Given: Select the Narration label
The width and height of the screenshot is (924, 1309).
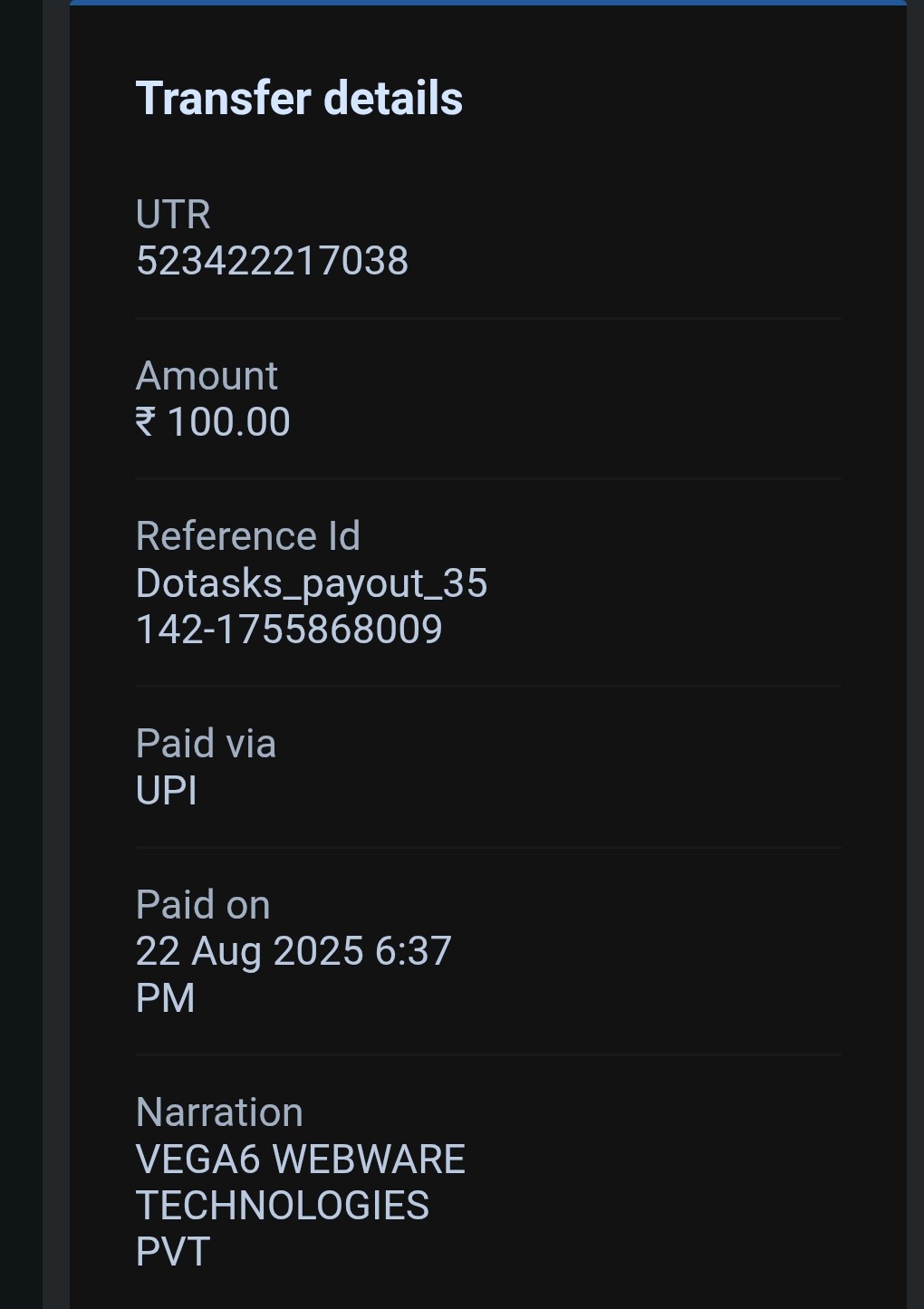Looking at the screenshot, I should (x=219, y=1112).
